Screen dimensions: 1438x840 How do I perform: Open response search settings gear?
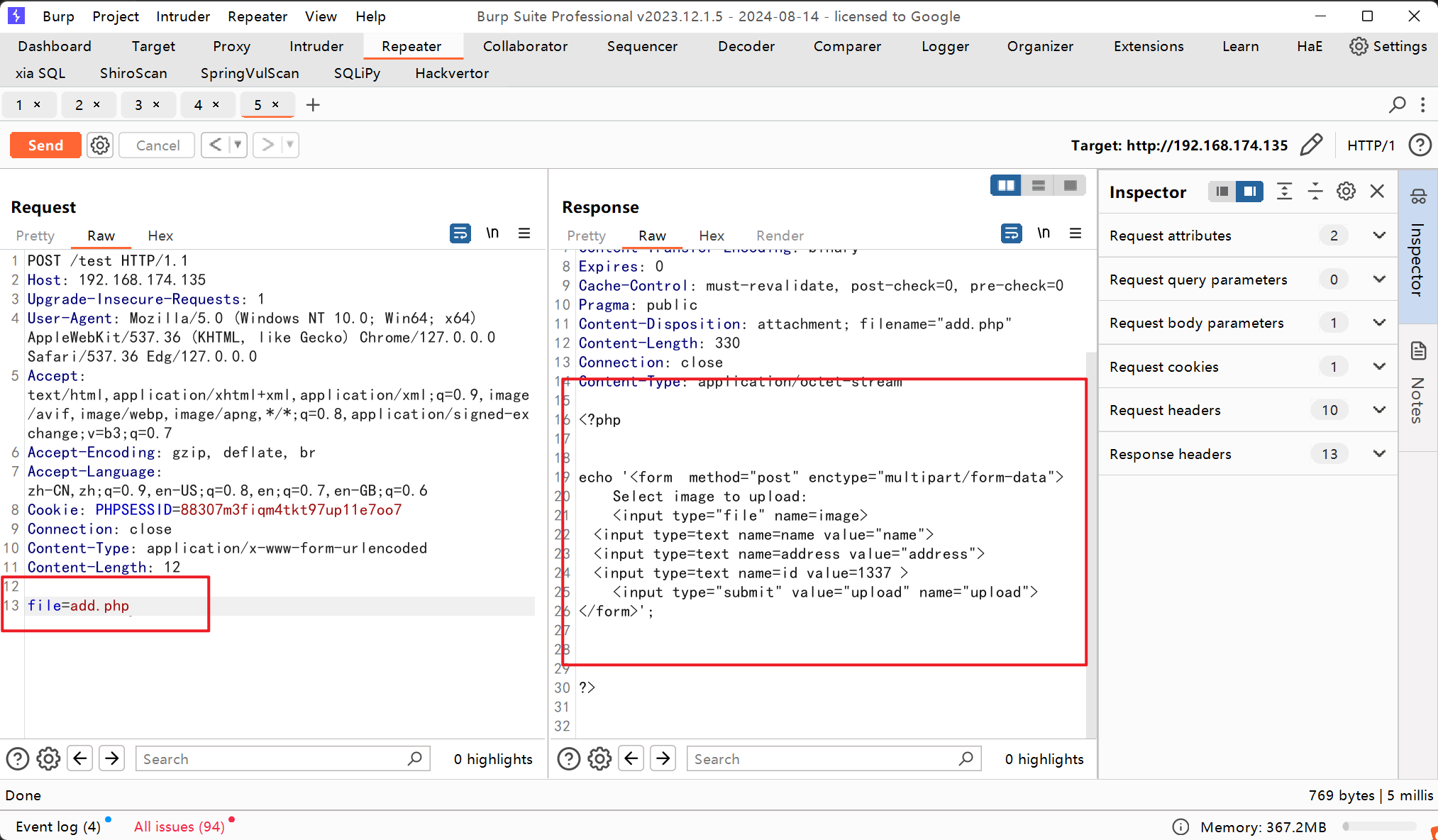coord(599,759)
